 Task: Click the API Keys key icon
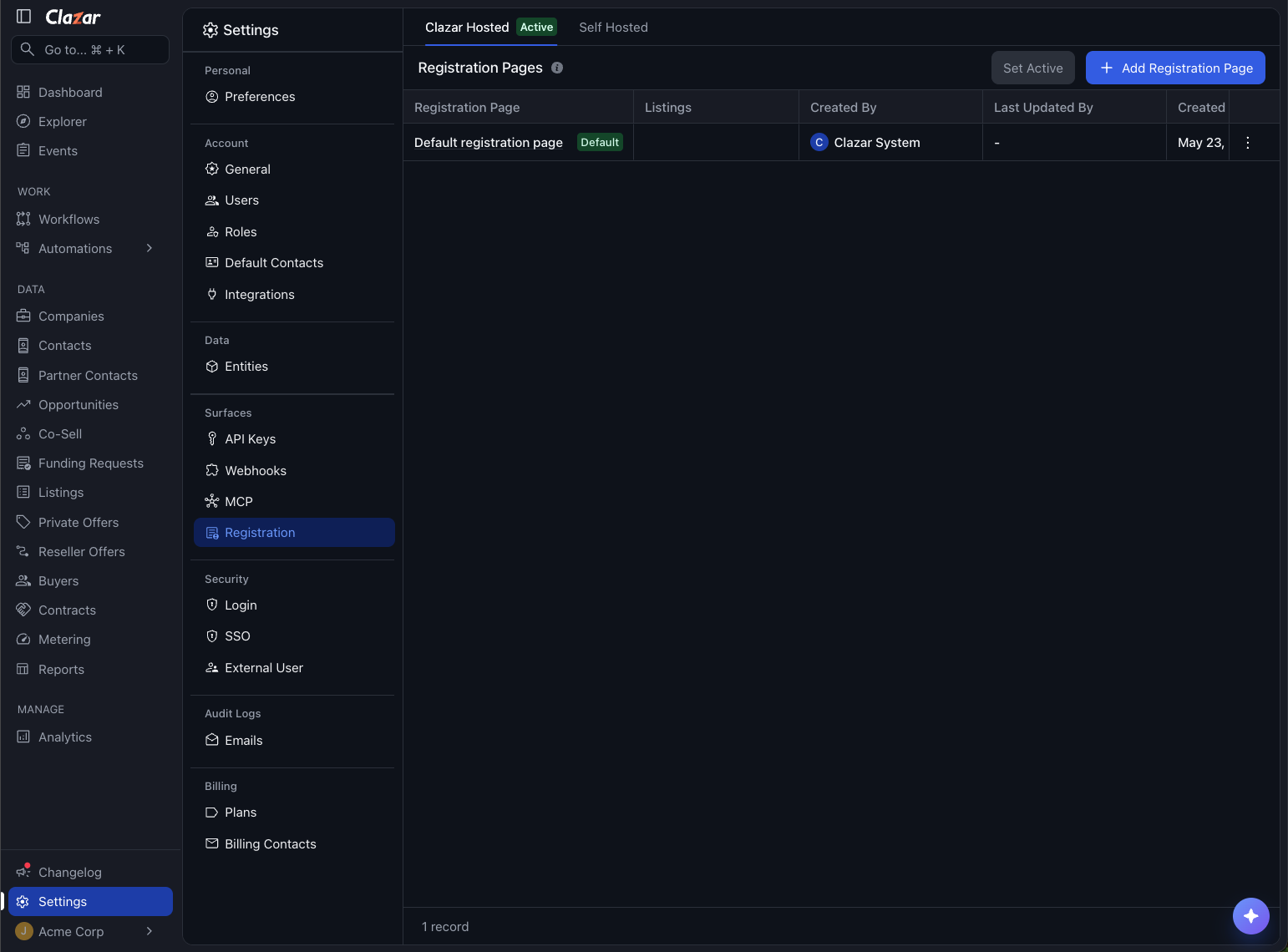212,438
